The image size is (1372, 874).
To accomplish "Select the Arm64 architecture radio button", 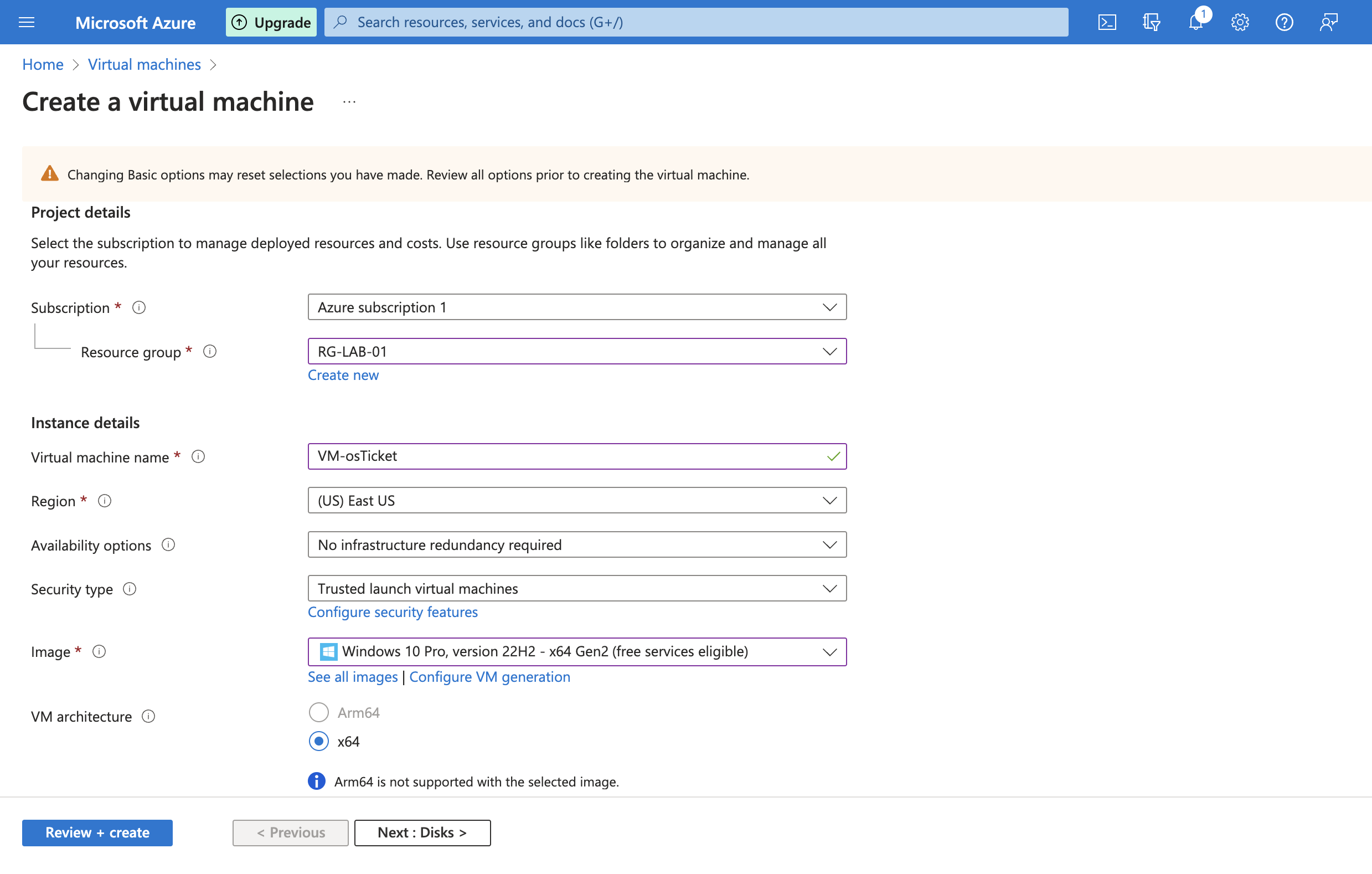I will click(x=318, y=712).
